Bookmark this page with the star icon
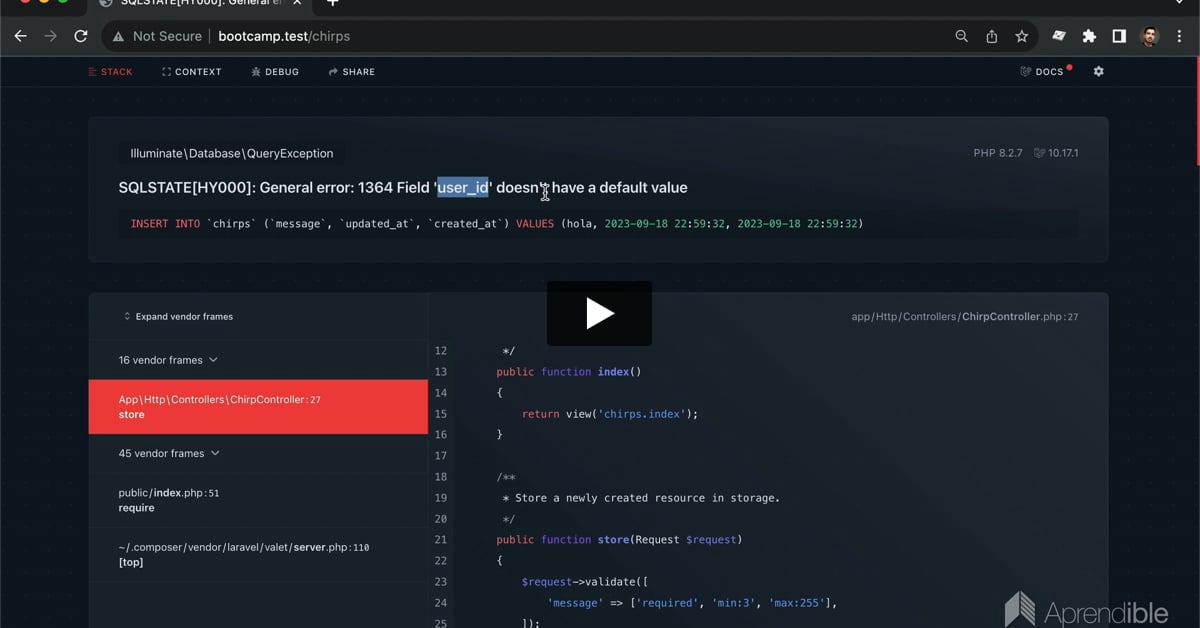Viewport: 1200px width, 628px height. pos(1022,36)
